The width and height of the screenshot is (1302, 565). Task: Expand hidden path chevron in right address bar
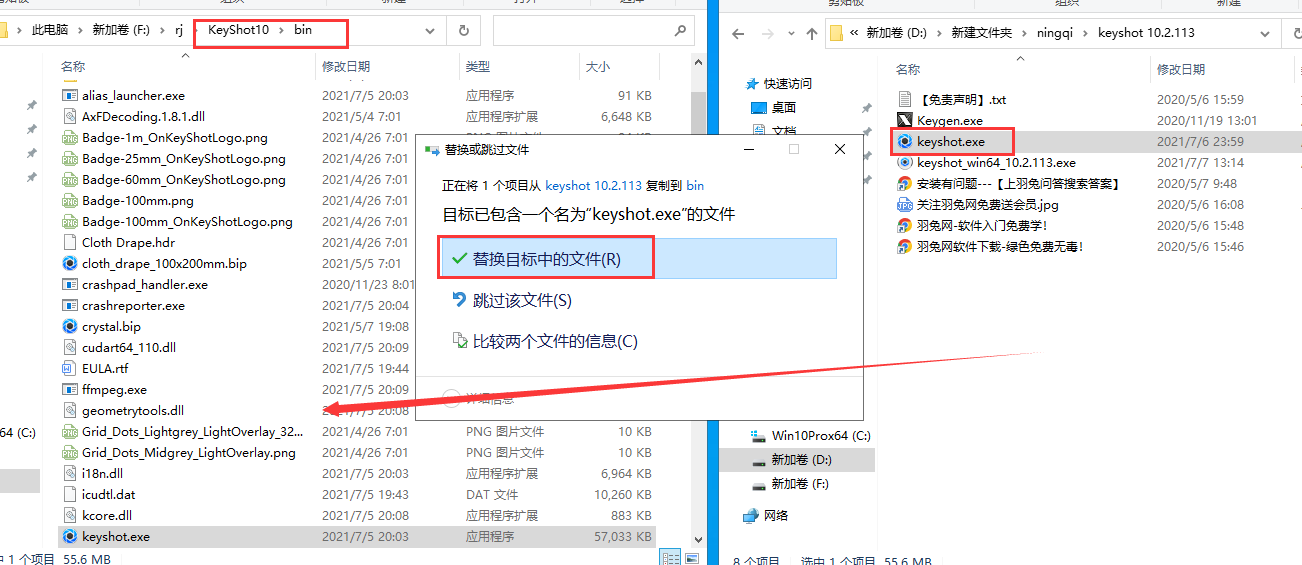[856, 33]
